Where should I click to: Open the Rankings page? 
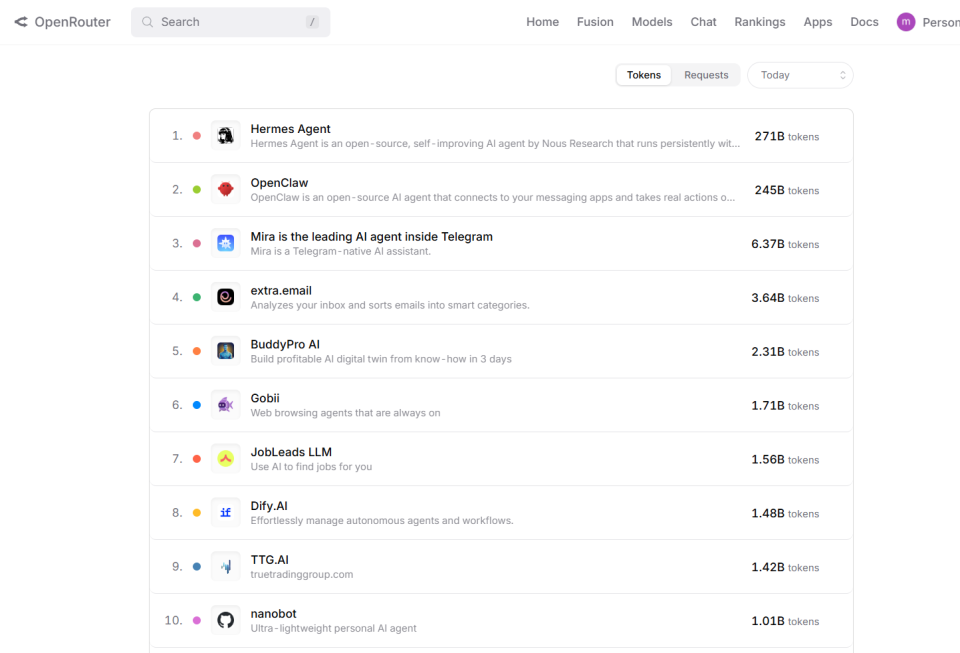pyautogui.click(x=760, y=22)
